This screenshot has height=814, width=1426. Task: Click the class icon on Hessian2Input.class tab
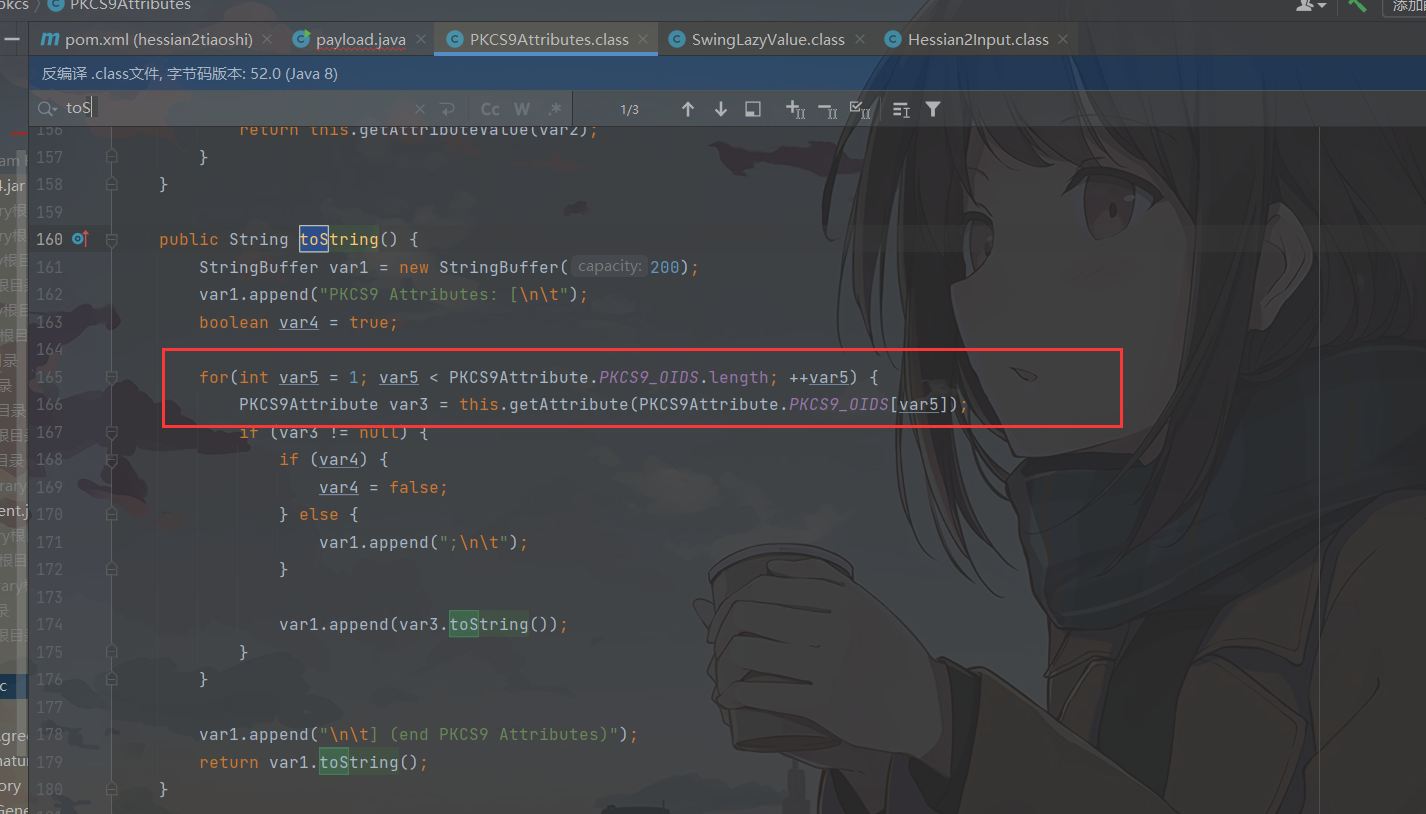[892, 40]
